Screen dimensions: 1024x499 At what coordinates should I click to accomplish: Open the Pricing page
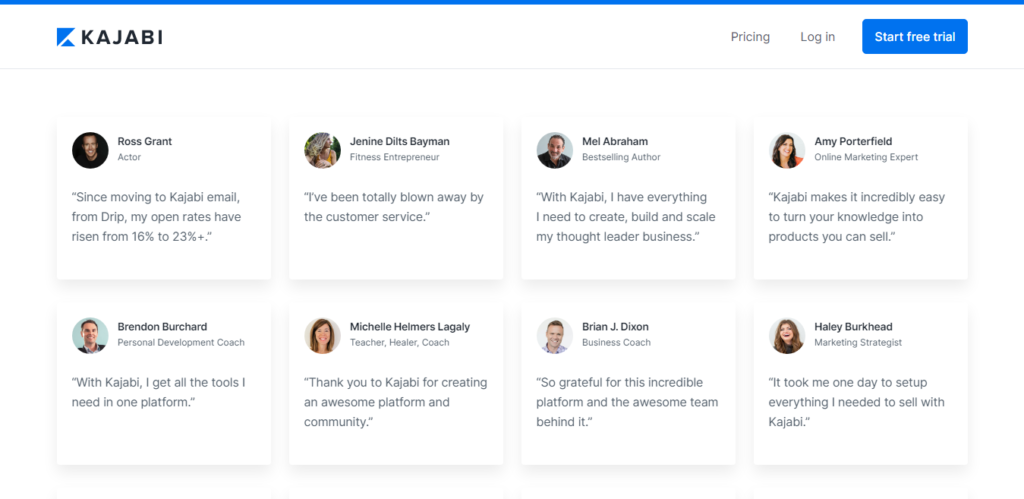pyautogui.click(x=750, y=37)
